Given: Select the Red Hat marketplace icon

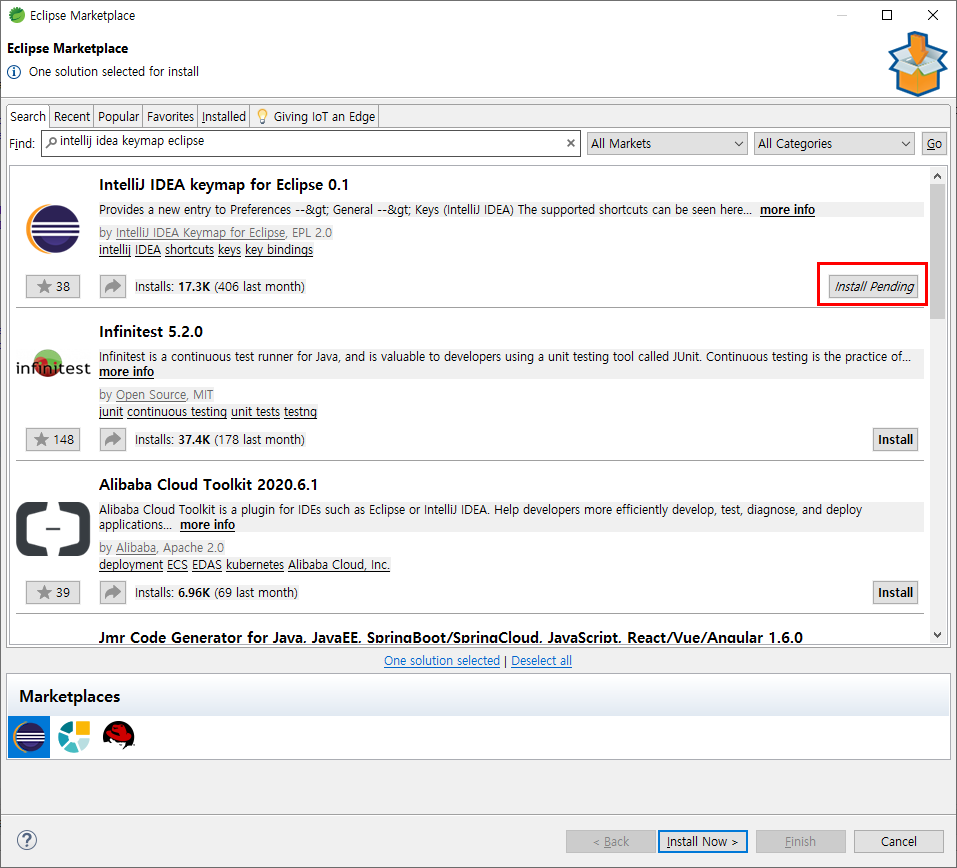Looking at the screenshot, I should 118,736.
